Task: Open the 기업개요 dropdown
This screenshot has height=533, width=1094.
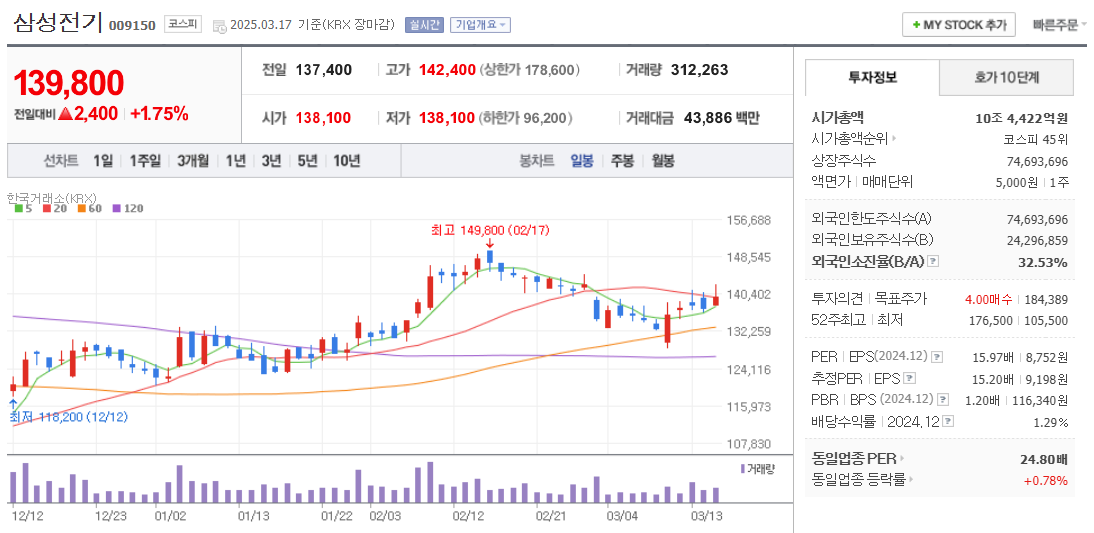Action: pos(481,24)
